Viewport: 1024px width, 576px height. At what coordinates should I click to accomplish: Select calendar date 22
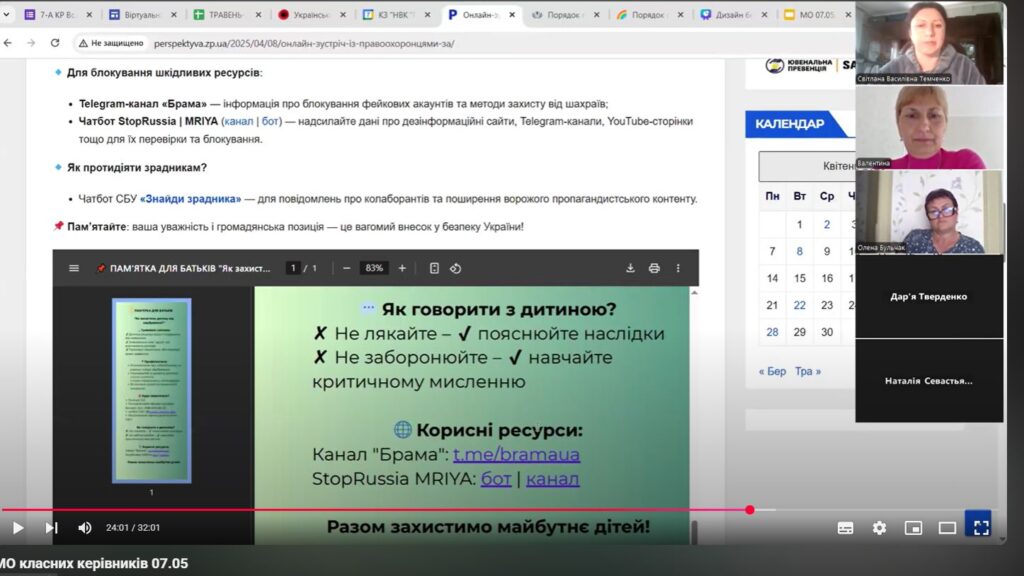799,305
